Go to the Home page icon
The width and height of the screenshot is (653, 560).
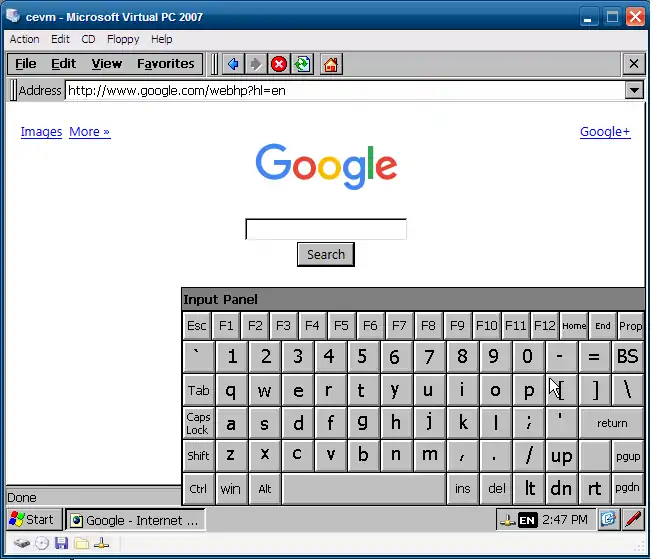tap(331, 64)
